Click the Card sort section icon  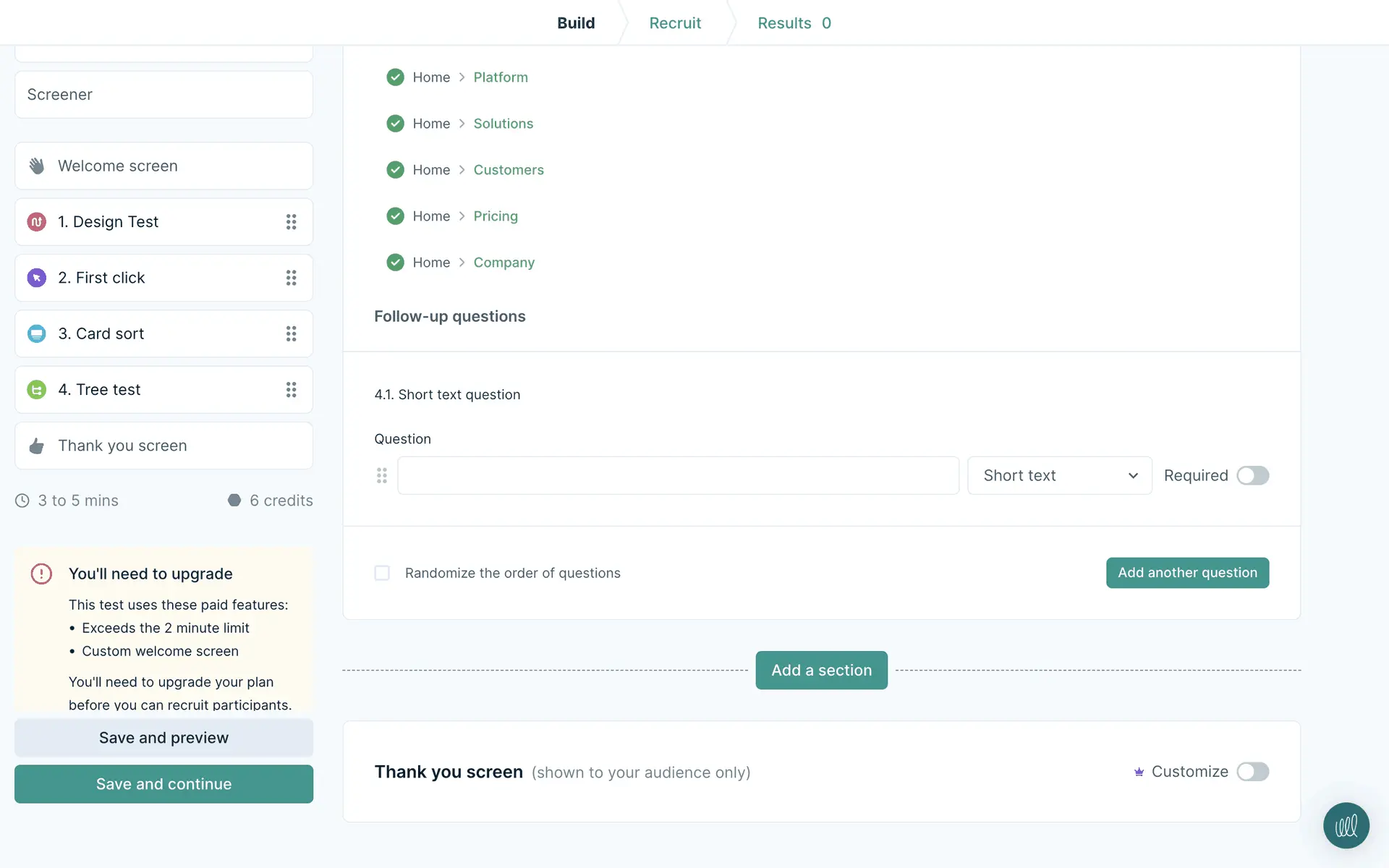(37, 333)
